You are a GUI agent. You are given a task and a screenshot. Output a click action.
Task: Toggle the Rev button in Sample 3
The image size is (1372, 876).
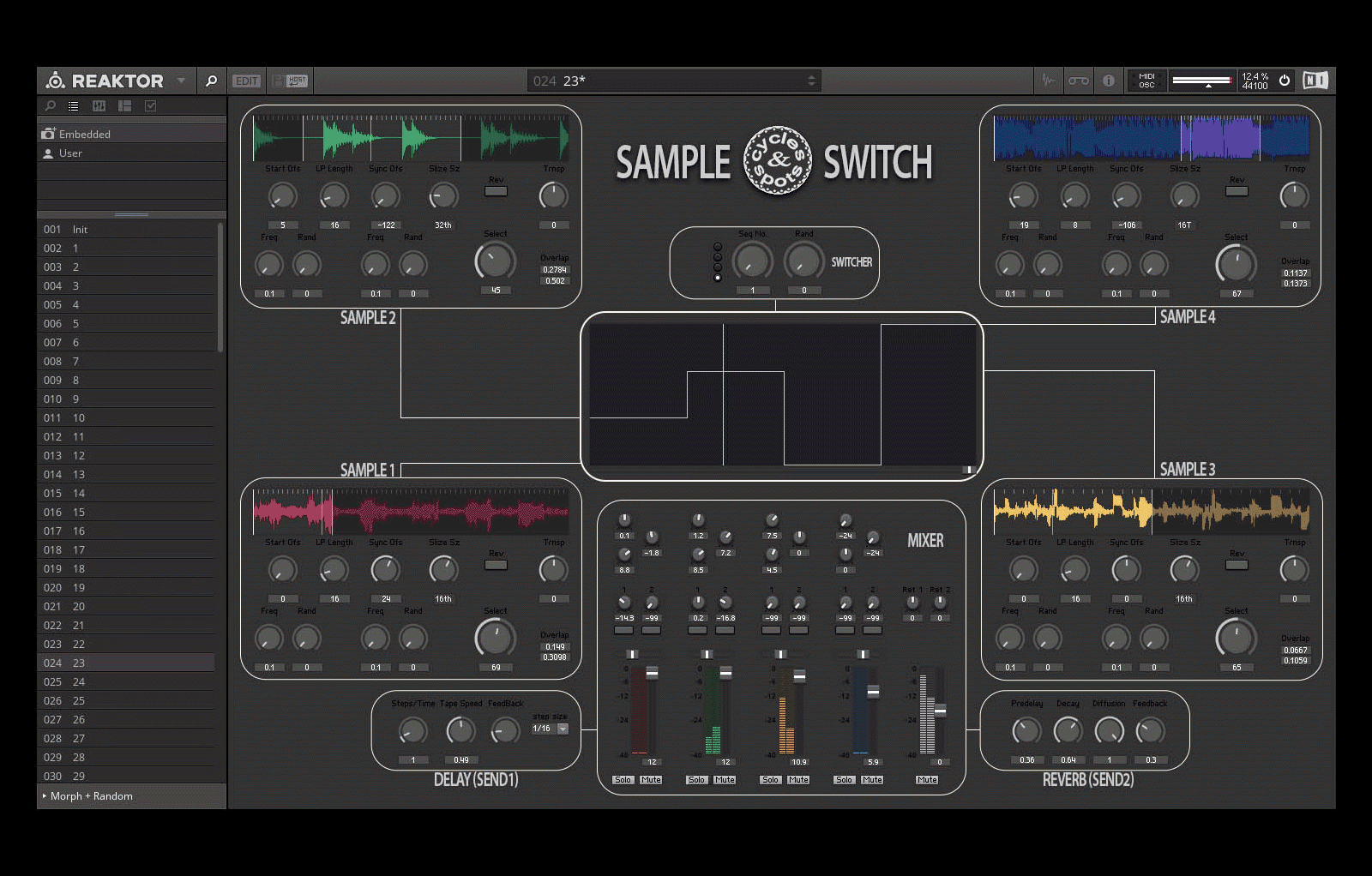point(1237,565)
